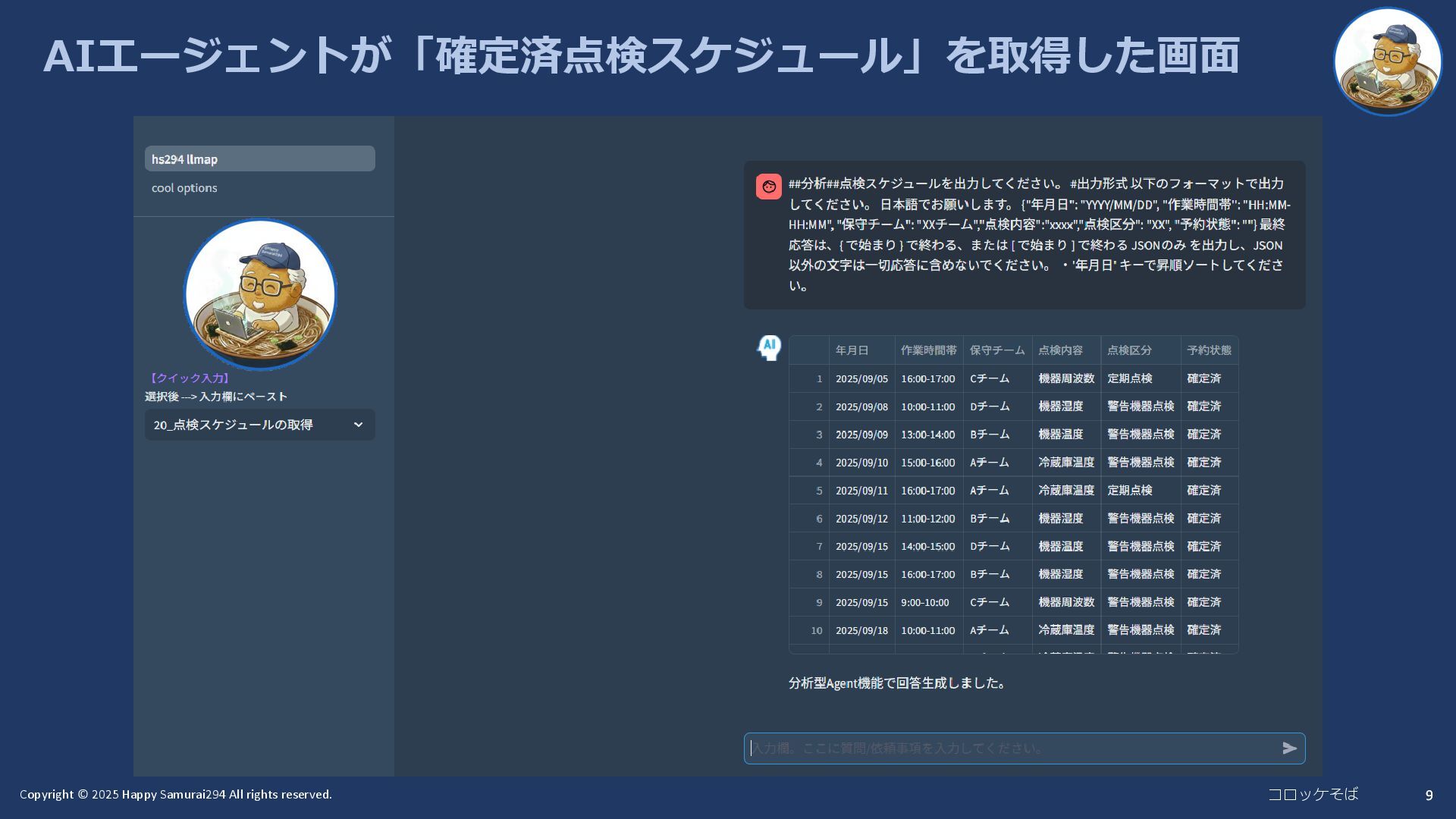Click the AI assistant head icon
The image size is (1456, 819).
769,348
